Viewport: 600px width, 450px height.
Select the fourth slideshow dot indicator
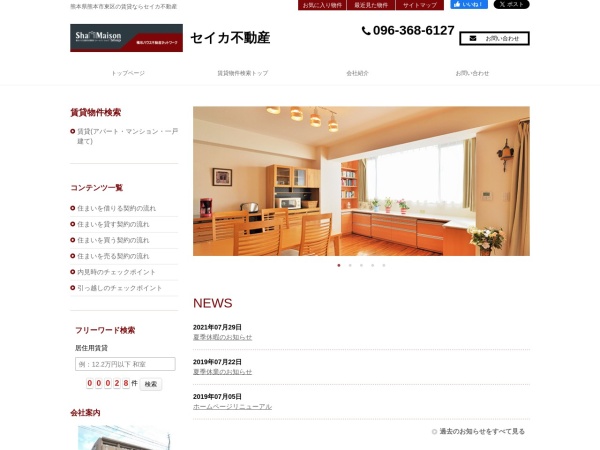373,266
